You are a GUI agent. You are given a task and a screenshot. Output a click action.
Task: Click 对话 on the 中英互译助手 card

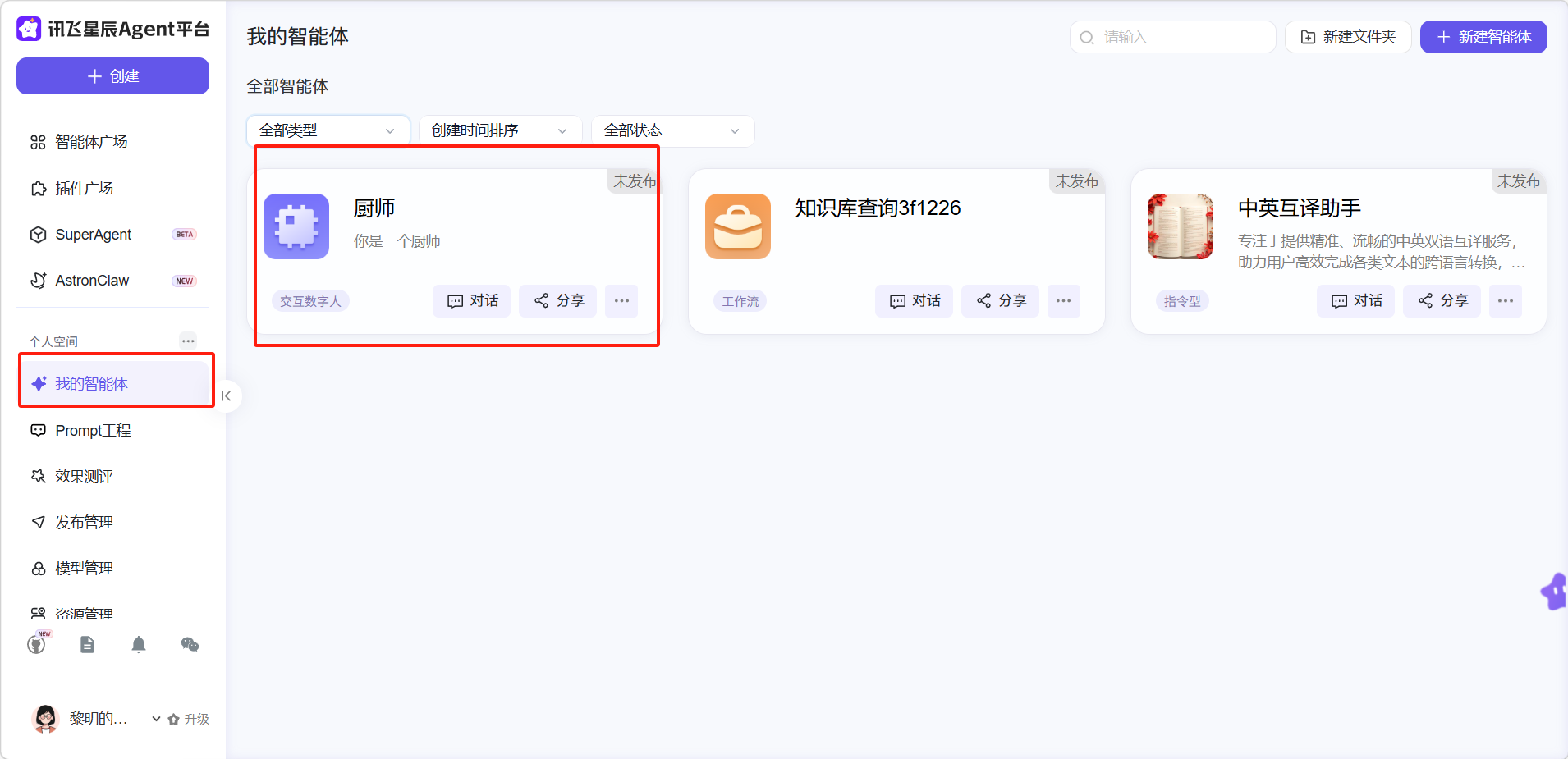[x=1356, y=301]
